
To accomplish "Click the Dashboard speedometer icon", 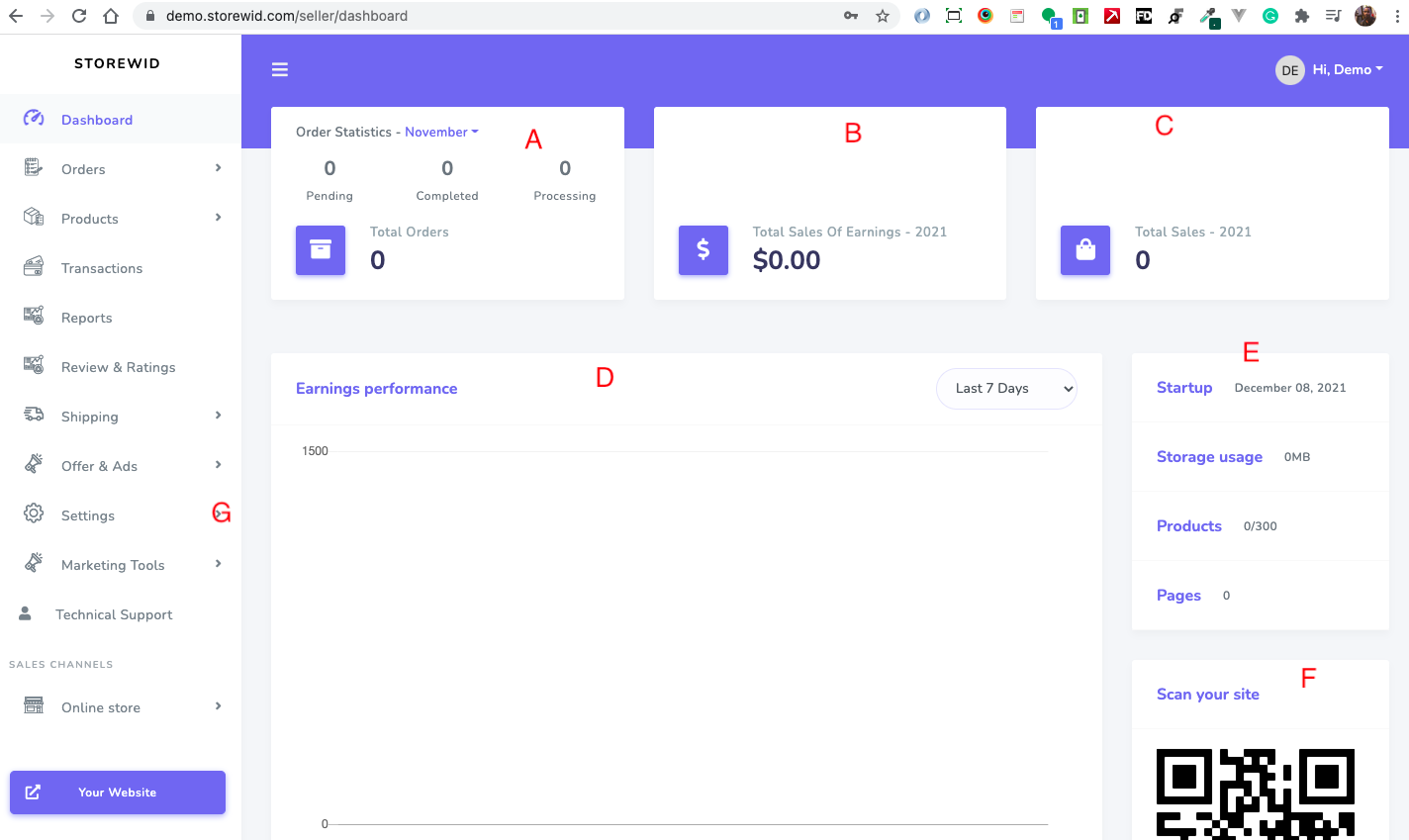I will pos(34,119).
